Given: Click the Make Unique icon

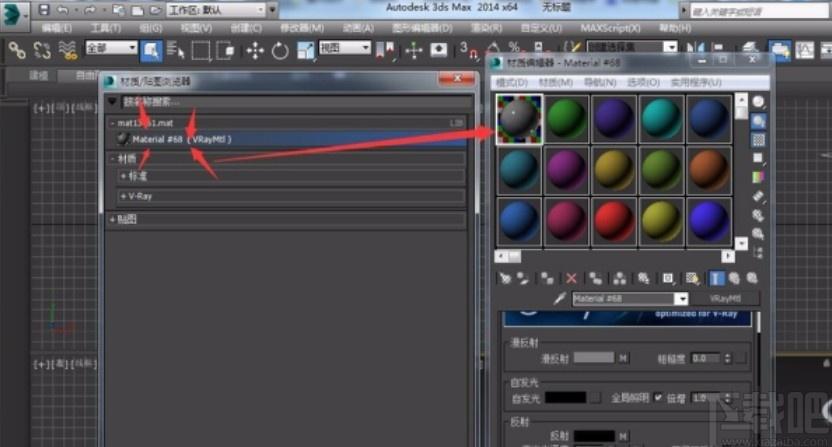Looking at the screenshot, I should (619, 278).
